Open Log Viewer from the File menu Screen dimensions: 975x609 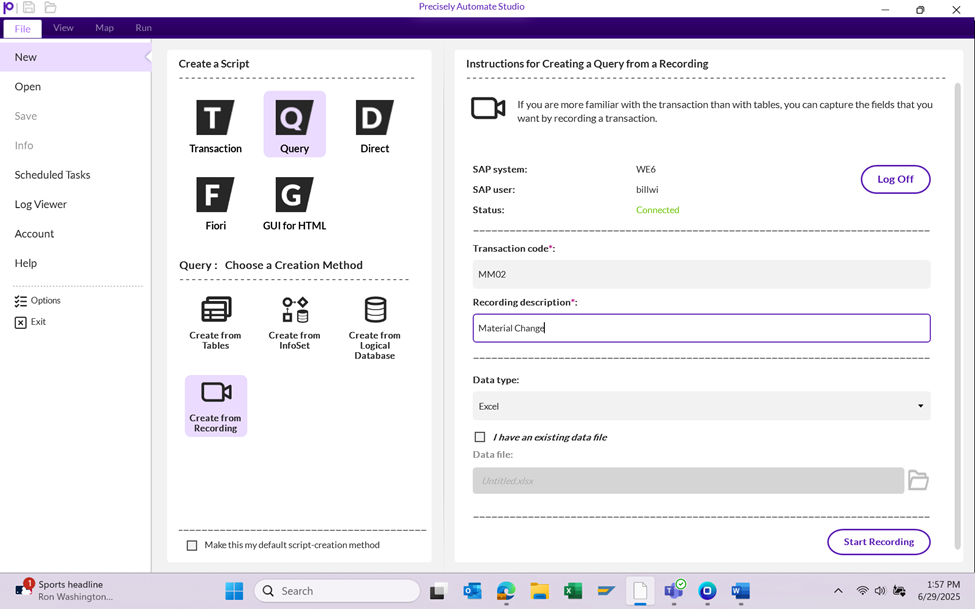click(x=41, y=204)
